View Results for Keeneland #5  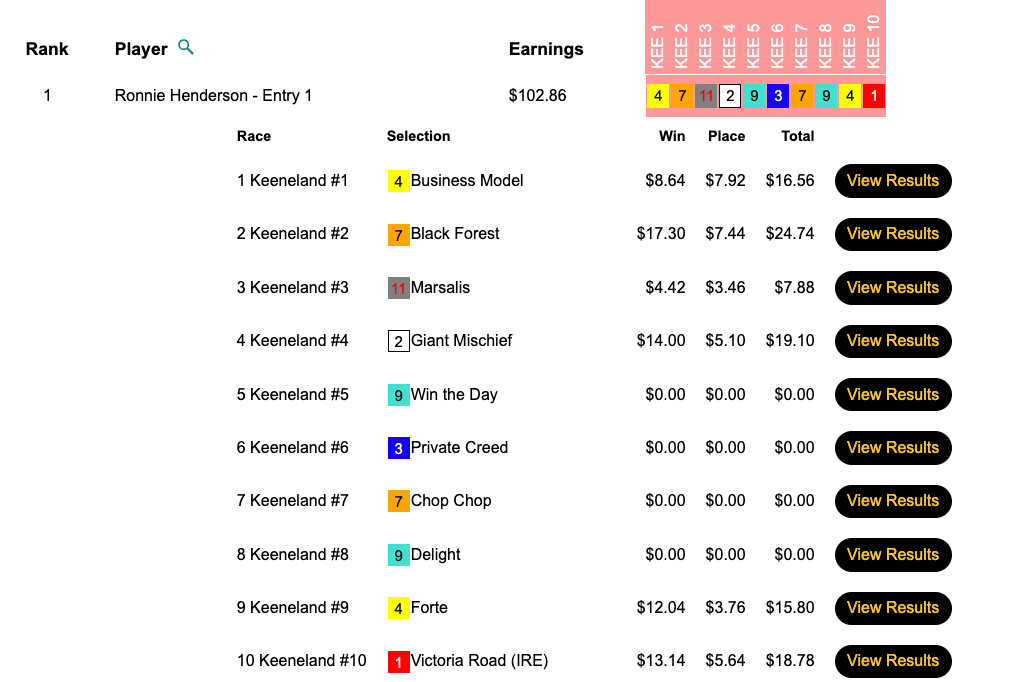click(892, 394)
